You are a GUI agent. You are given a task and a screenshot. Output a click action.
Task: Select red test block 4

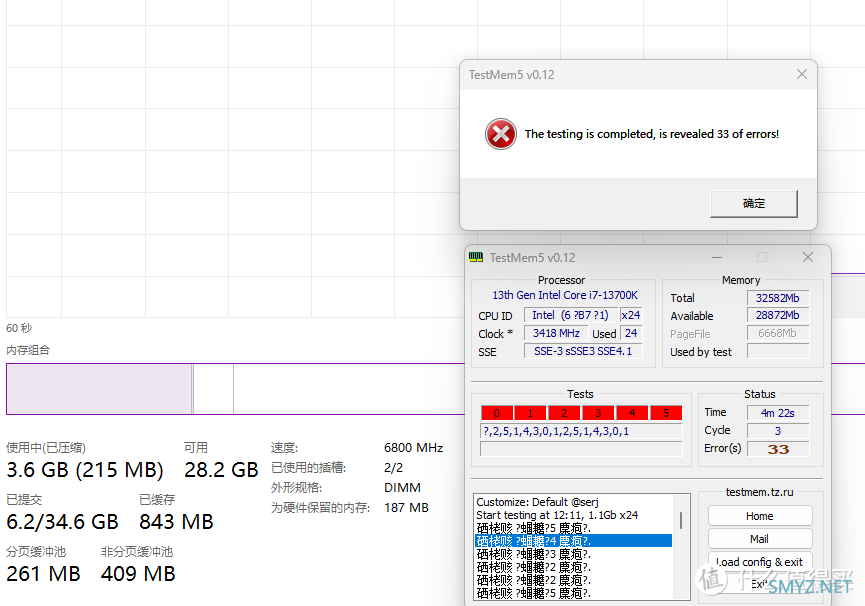tap(632, 413)
